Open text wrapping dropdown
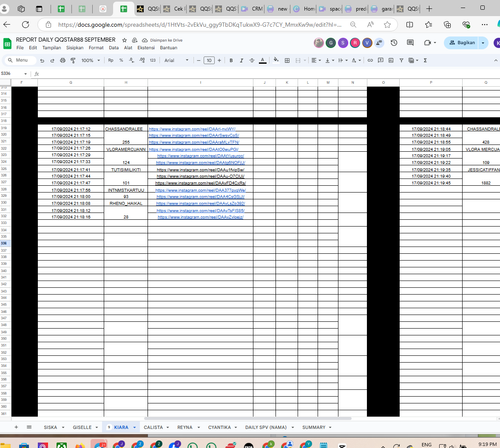The image size is (500, 448). (x=343, y=60)
